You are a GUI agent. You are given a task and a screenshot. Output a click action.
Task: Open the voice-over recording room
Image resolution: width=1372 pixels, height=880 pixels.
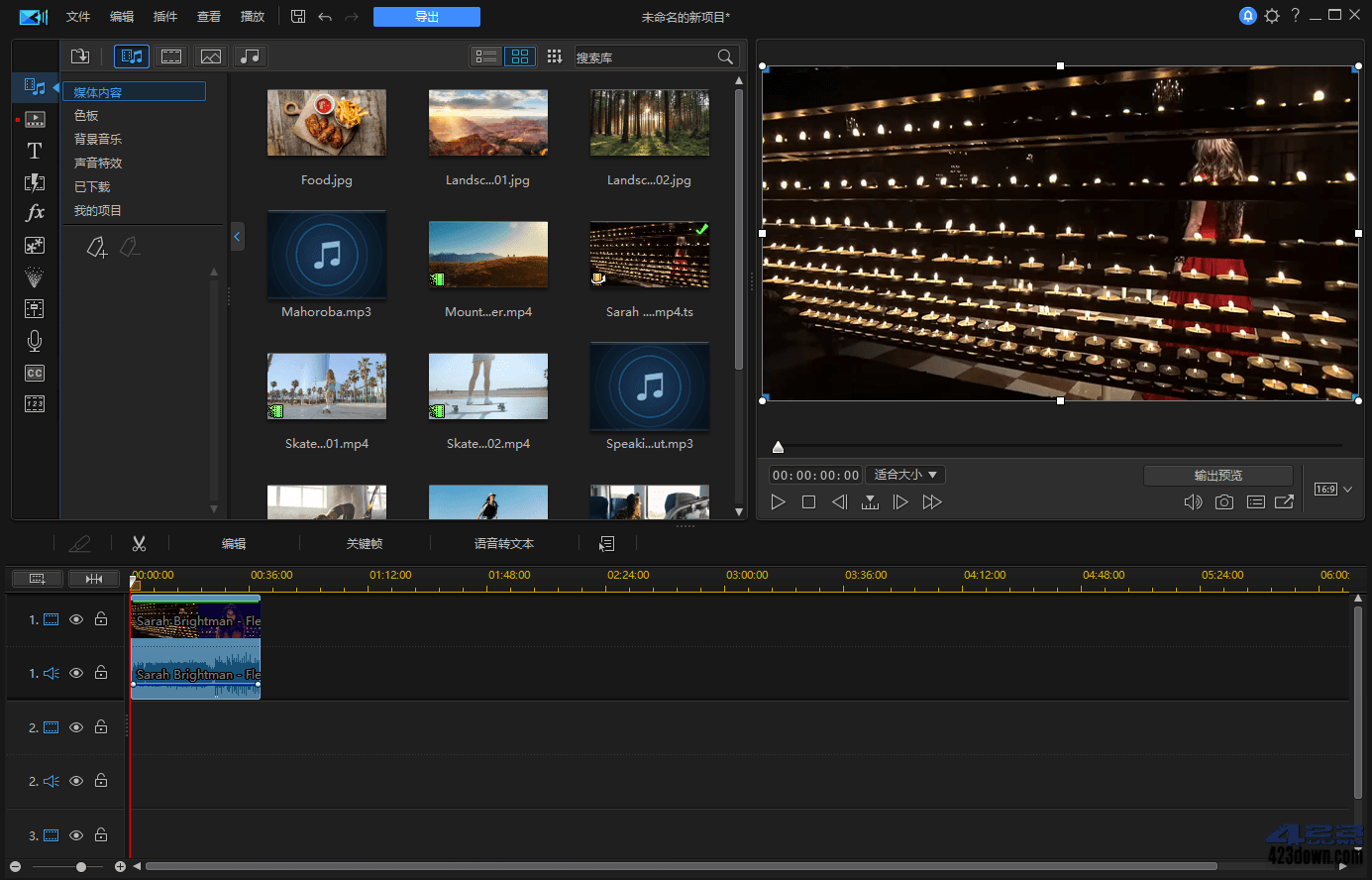[34, 341]
